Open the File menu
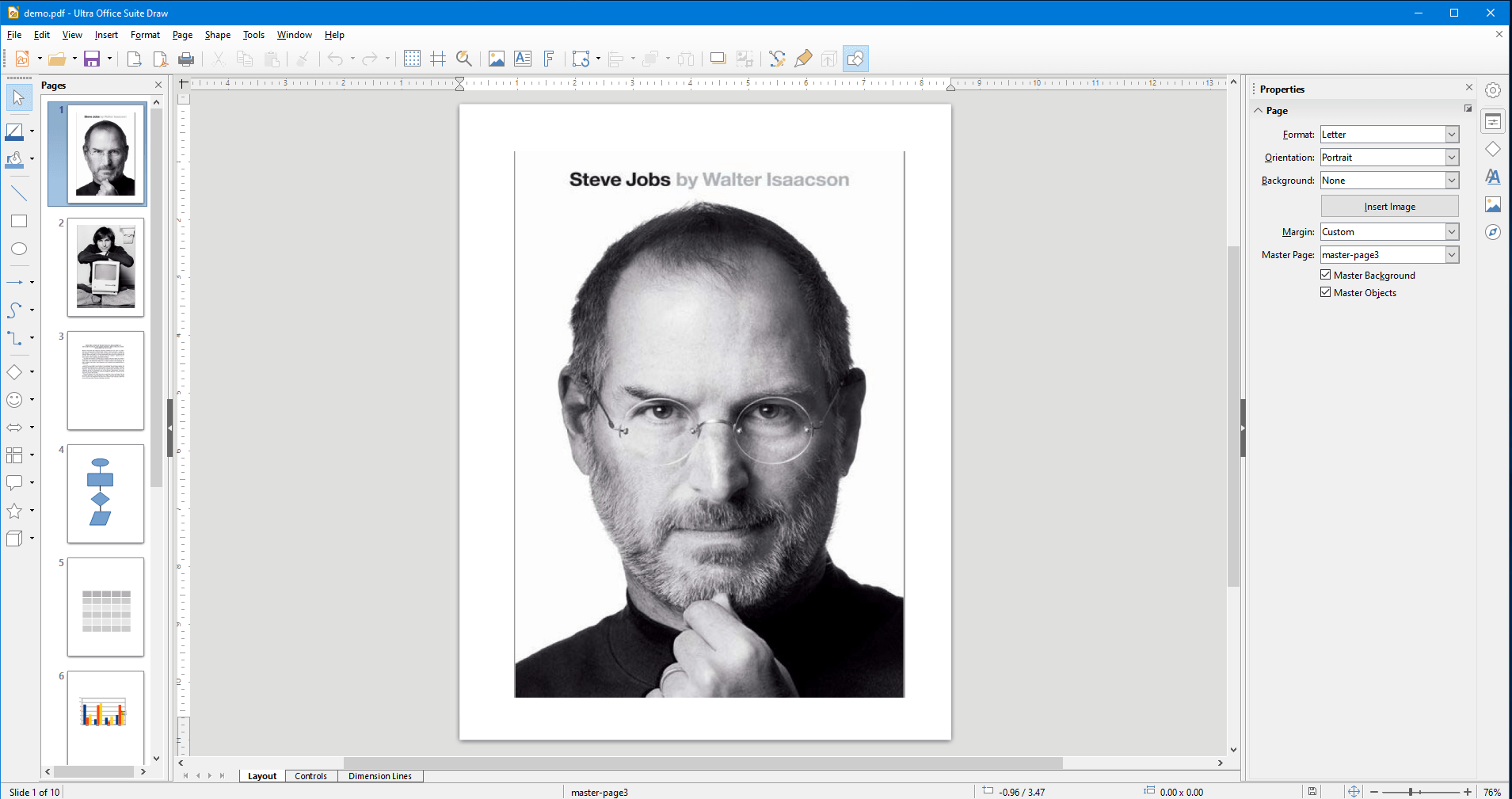The height and width of the screenshot is (799, 1512). 14,35
